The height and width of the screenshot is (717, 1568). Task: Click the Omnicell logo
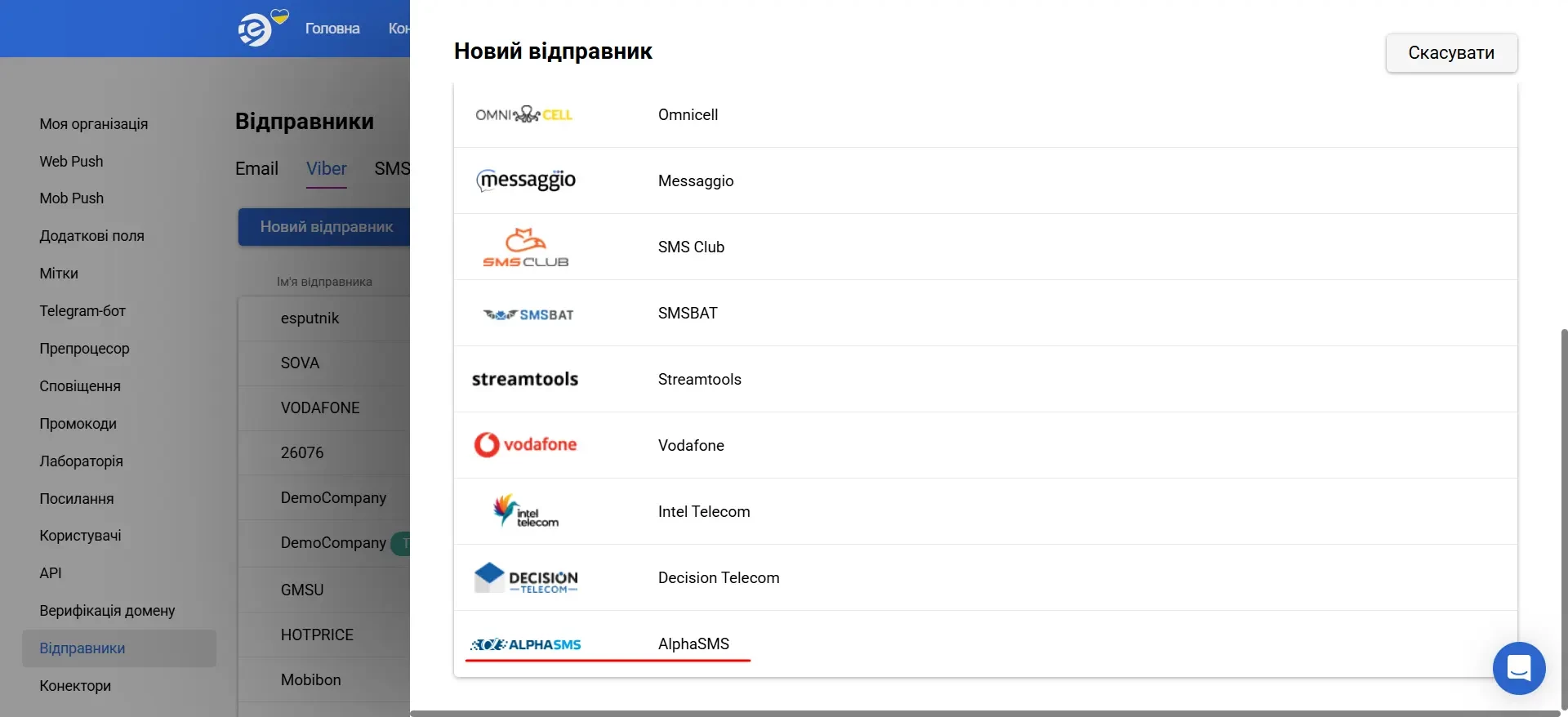(x=524, y=114)
